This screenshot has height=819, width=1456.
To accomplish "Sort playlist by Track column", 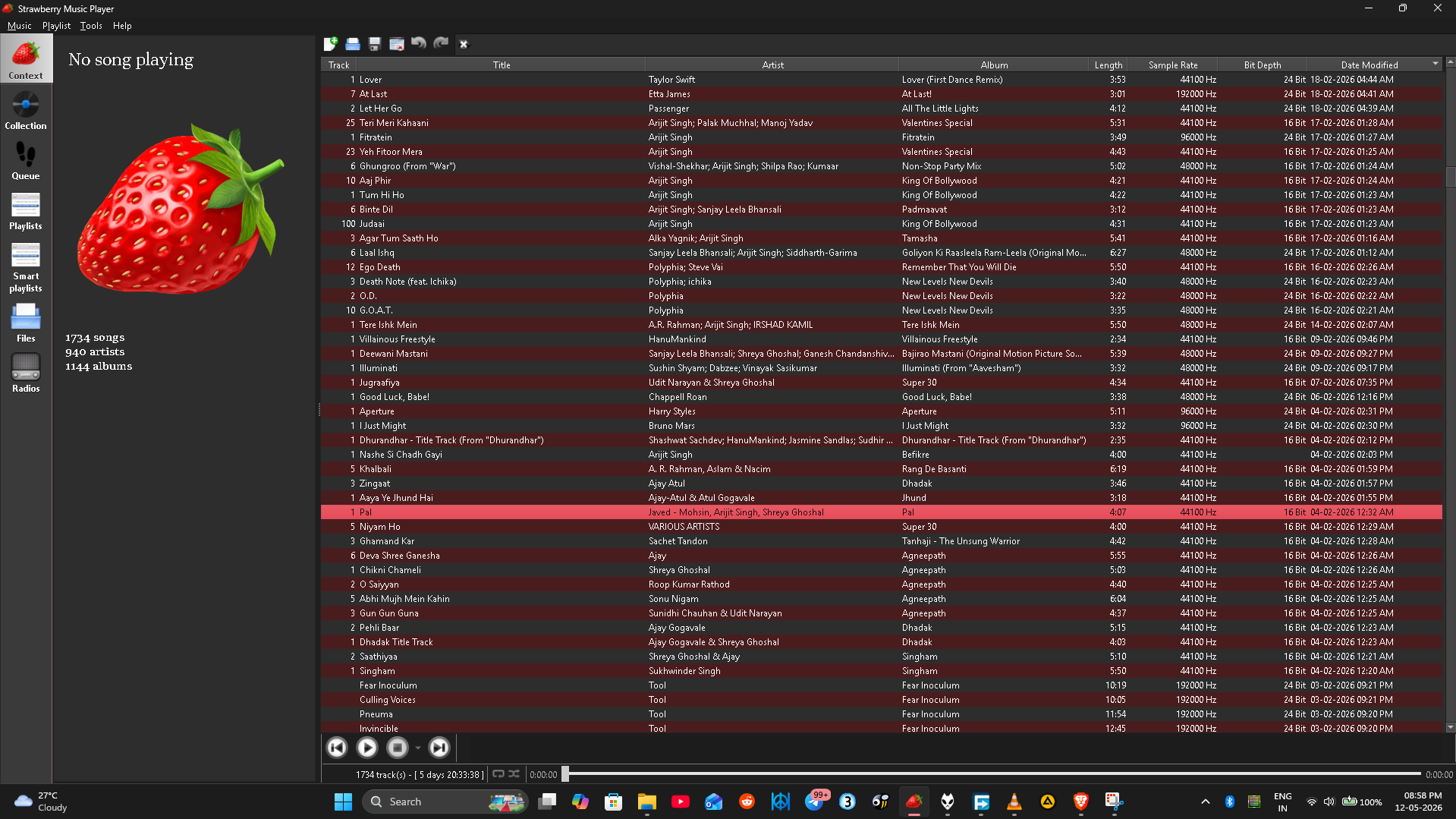I will pyautogui.click(x=339, y=65).
